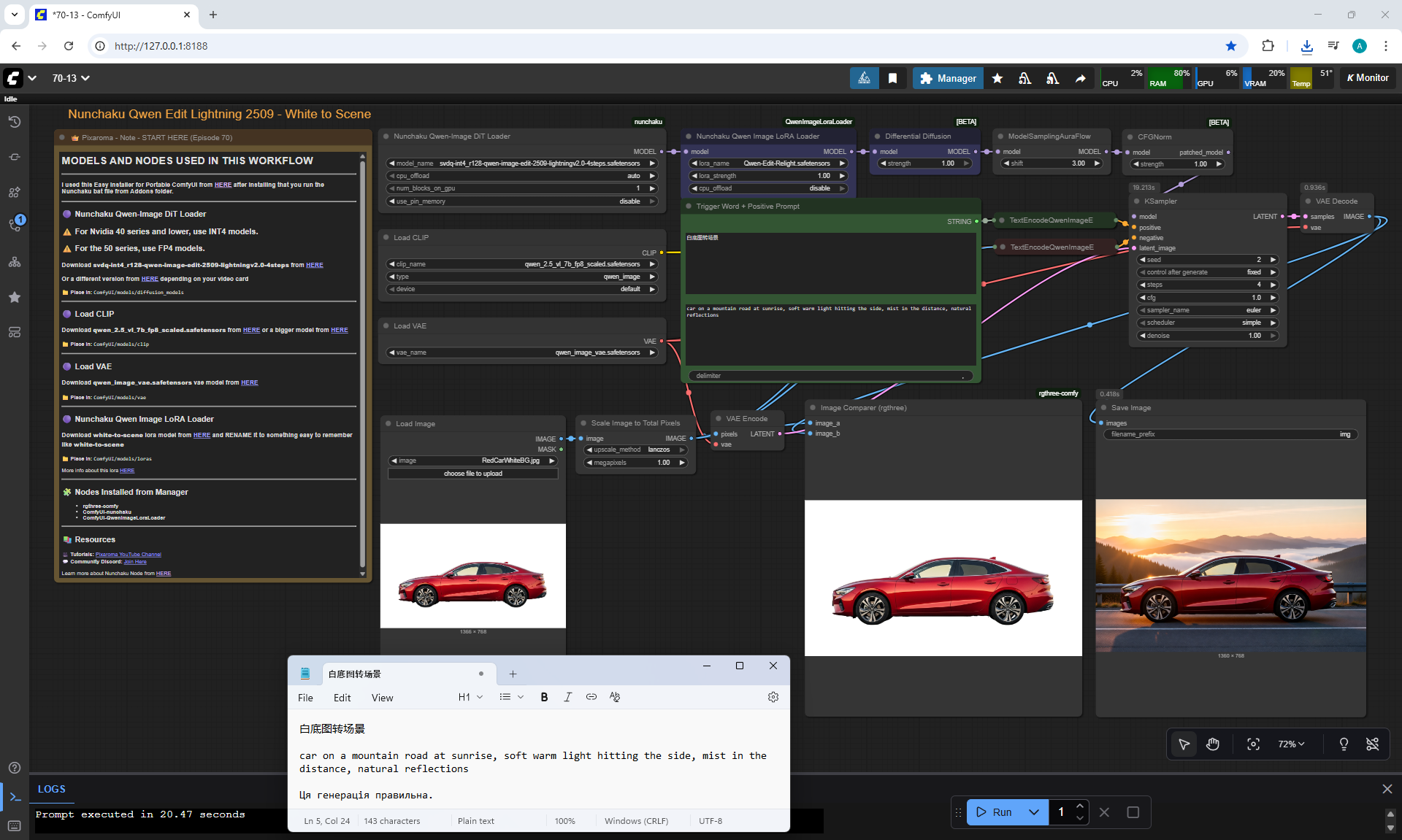This screenshot has height=840, width=1402.
Task: Click the share arrow toolbar icon
Action: pyautogui.click(x=1080, y=78)
